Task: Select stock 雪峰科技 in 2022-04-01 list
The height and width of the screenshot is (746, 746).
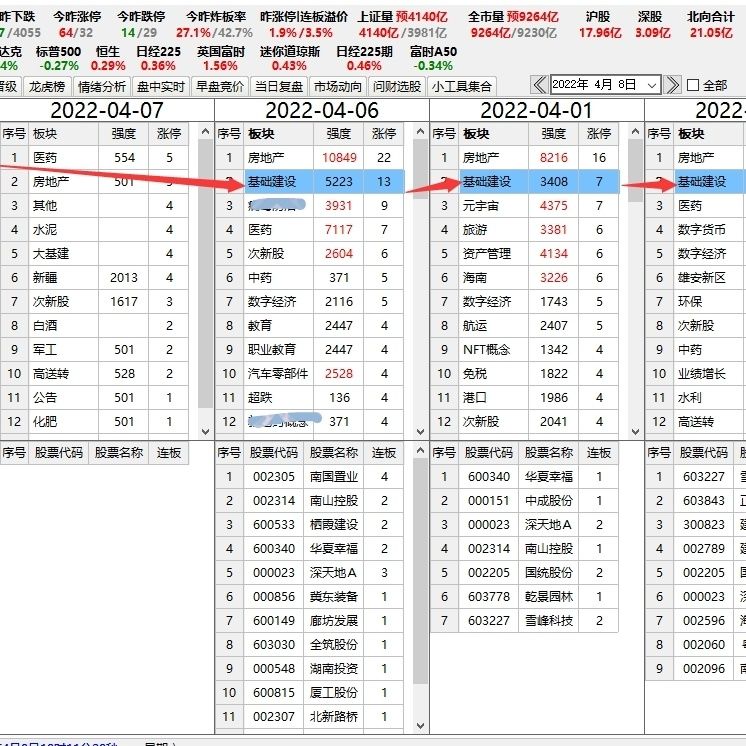Action: click(x=524, y=620)
